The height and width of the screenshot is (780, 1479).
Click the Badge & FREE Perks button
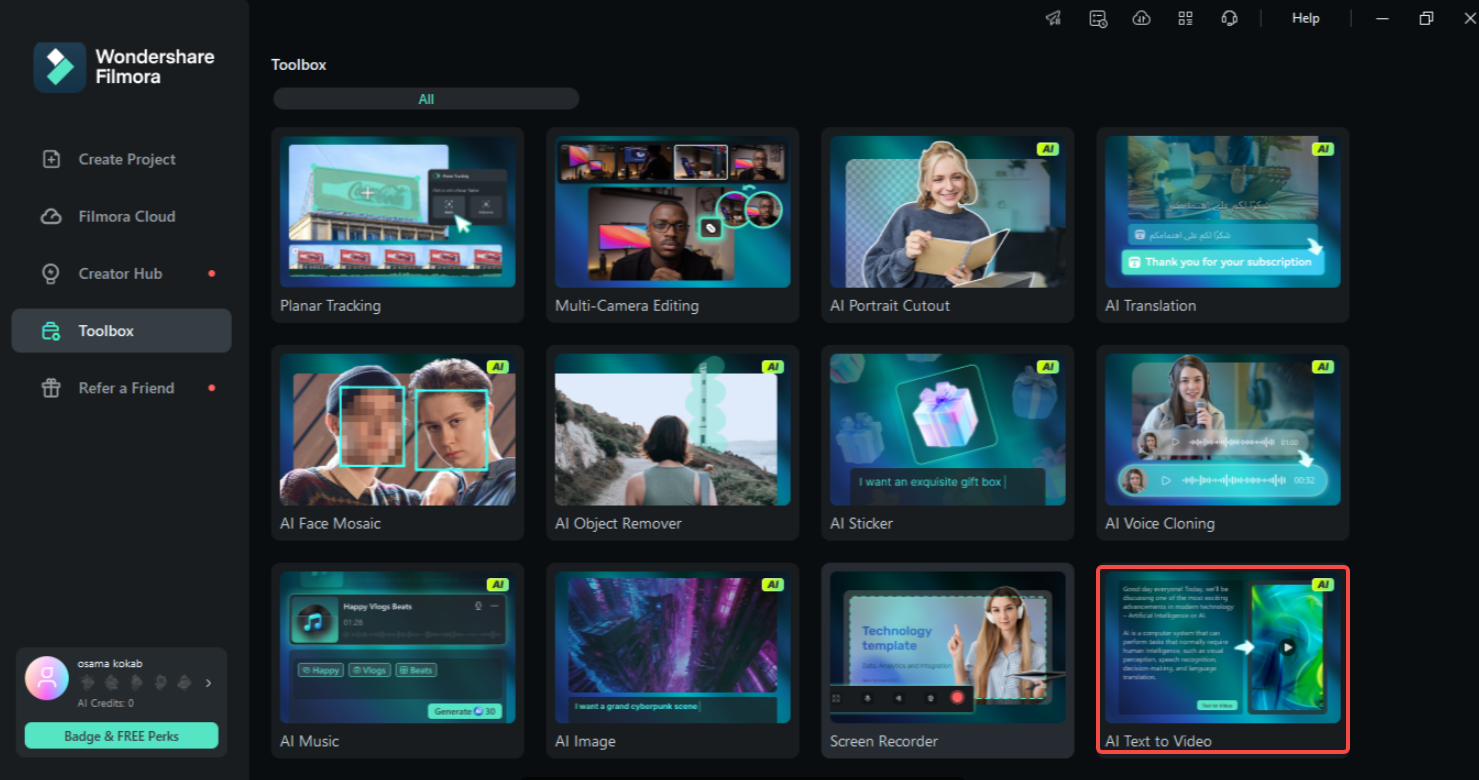[x=121, y=735]
